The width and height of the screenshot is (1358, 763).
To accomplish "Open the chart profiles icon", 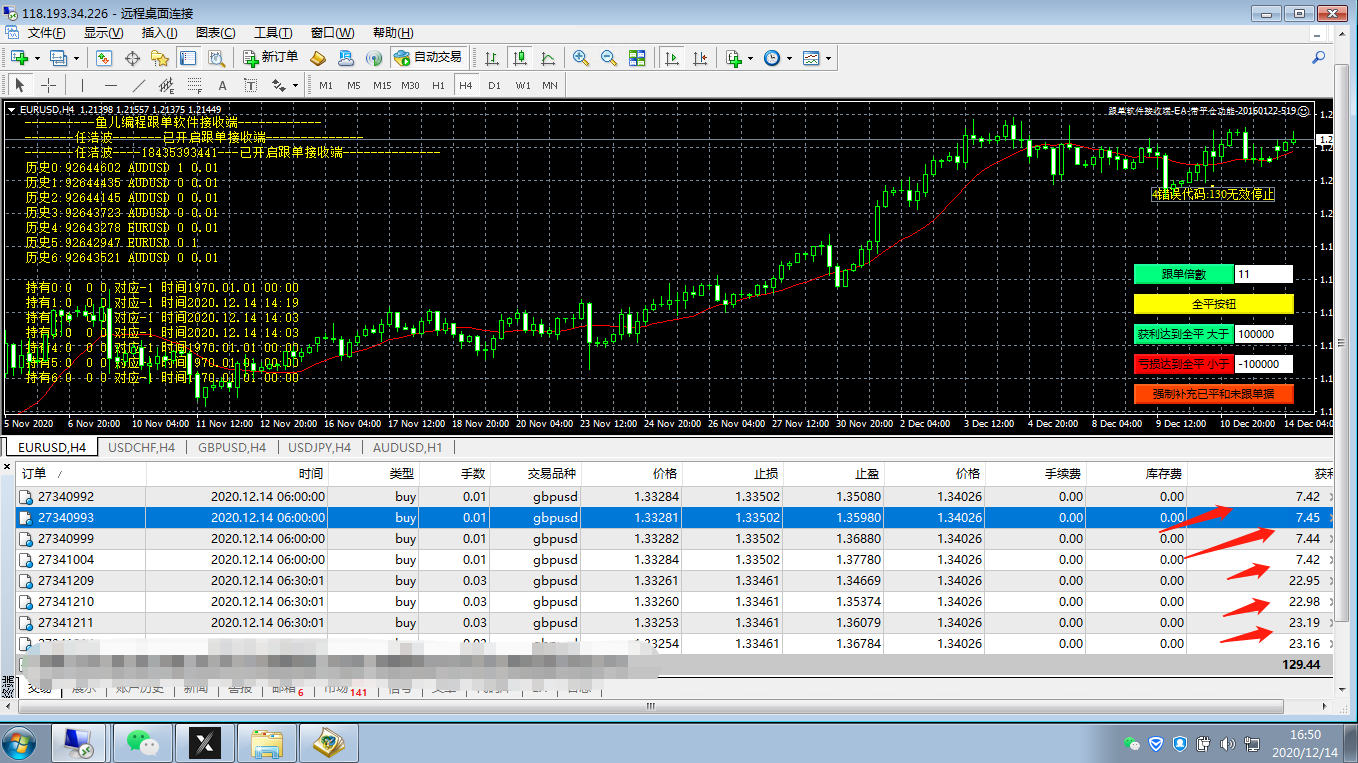I will 58,58.
